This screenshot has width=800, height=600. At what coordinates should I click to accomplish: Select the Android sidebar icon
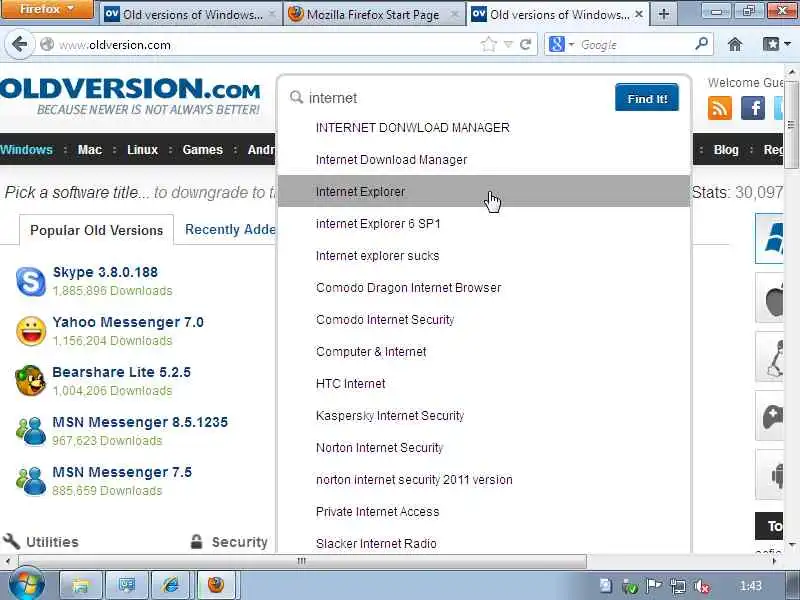pos(769,475)
